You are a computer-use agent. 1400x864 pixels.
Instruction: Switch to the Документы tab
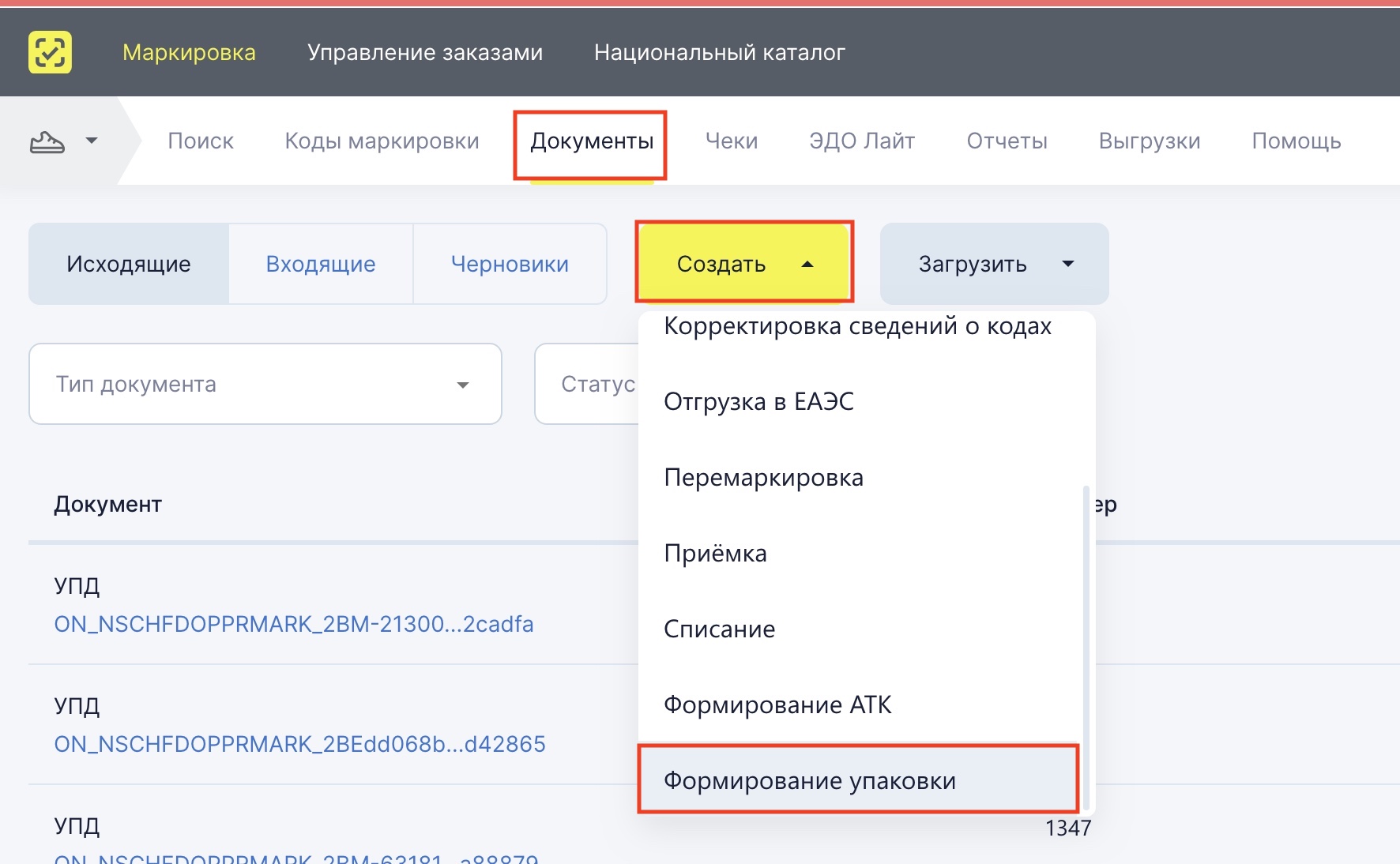tap(592, 141)
